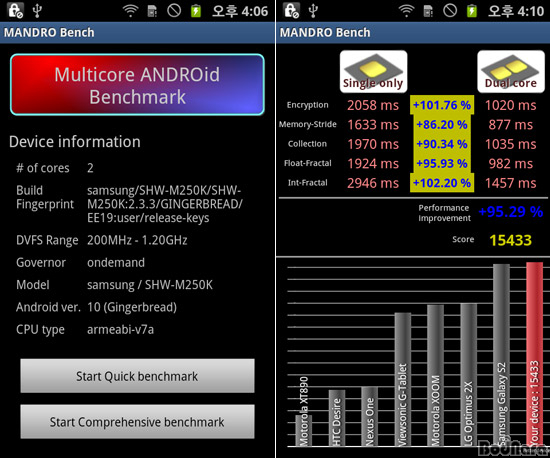Tap battery charging icon in left status bar
Screen dimensions: 550x458
click(196, 11)
